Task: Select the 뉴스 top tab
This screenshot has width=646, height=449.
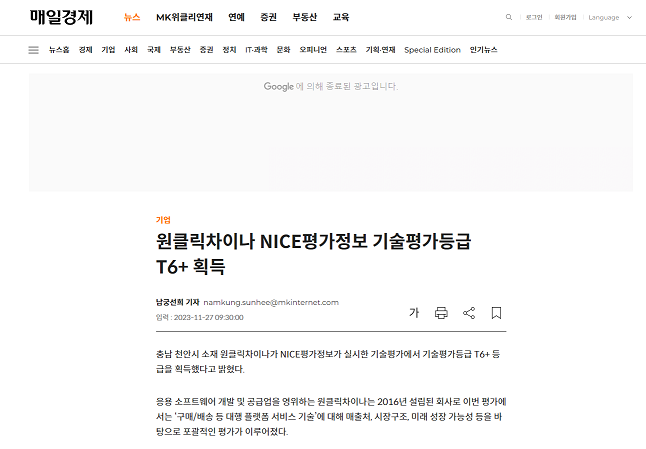Action: 132,17
